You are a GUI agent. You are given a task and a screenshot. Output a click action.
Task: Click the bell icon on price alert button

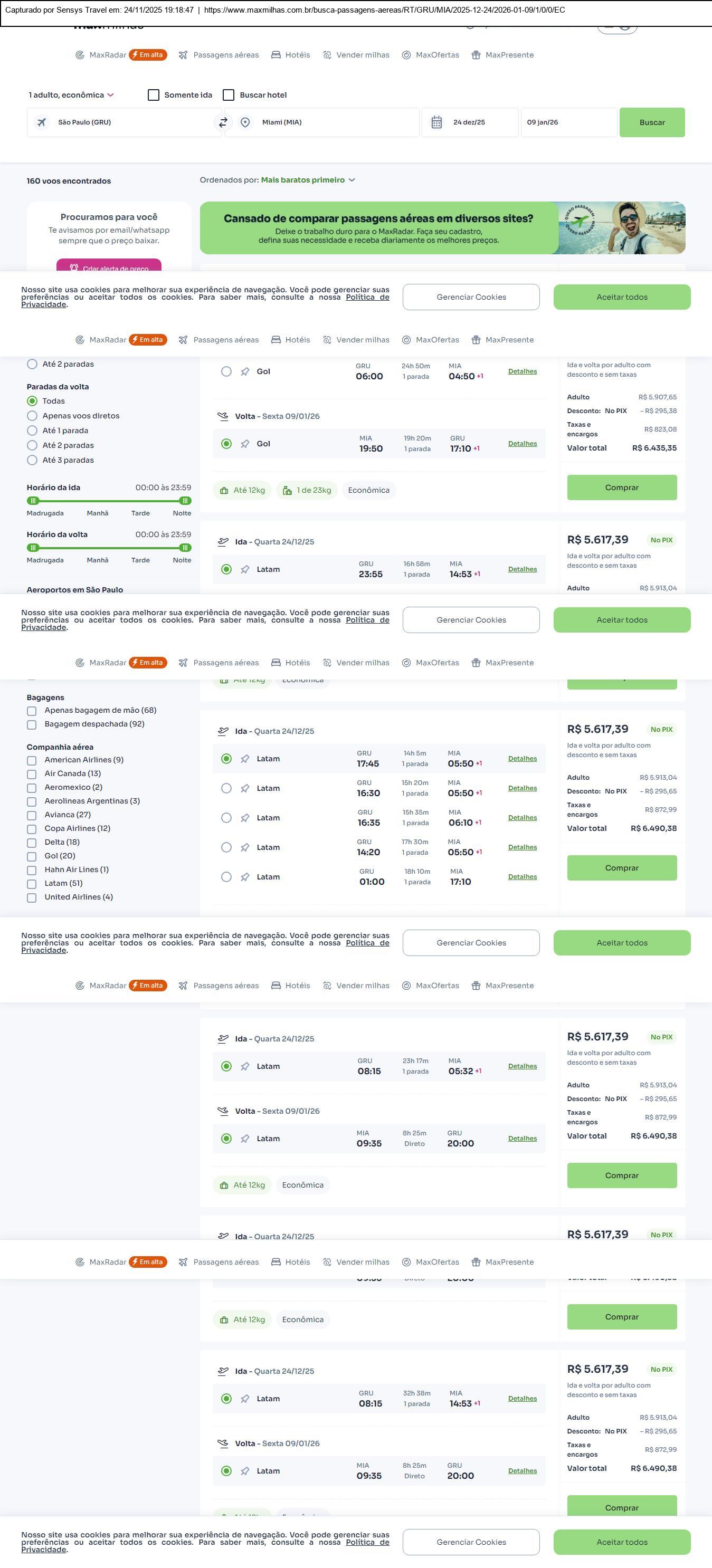[x=74, y=268]
